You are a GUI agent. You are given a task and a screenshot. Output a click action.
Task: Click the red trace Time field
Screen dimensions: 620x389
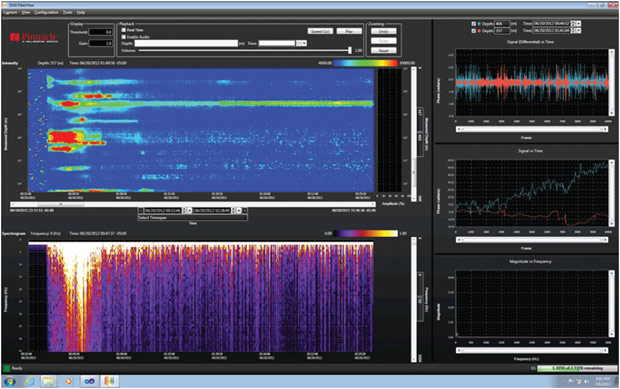click(551, 30)
